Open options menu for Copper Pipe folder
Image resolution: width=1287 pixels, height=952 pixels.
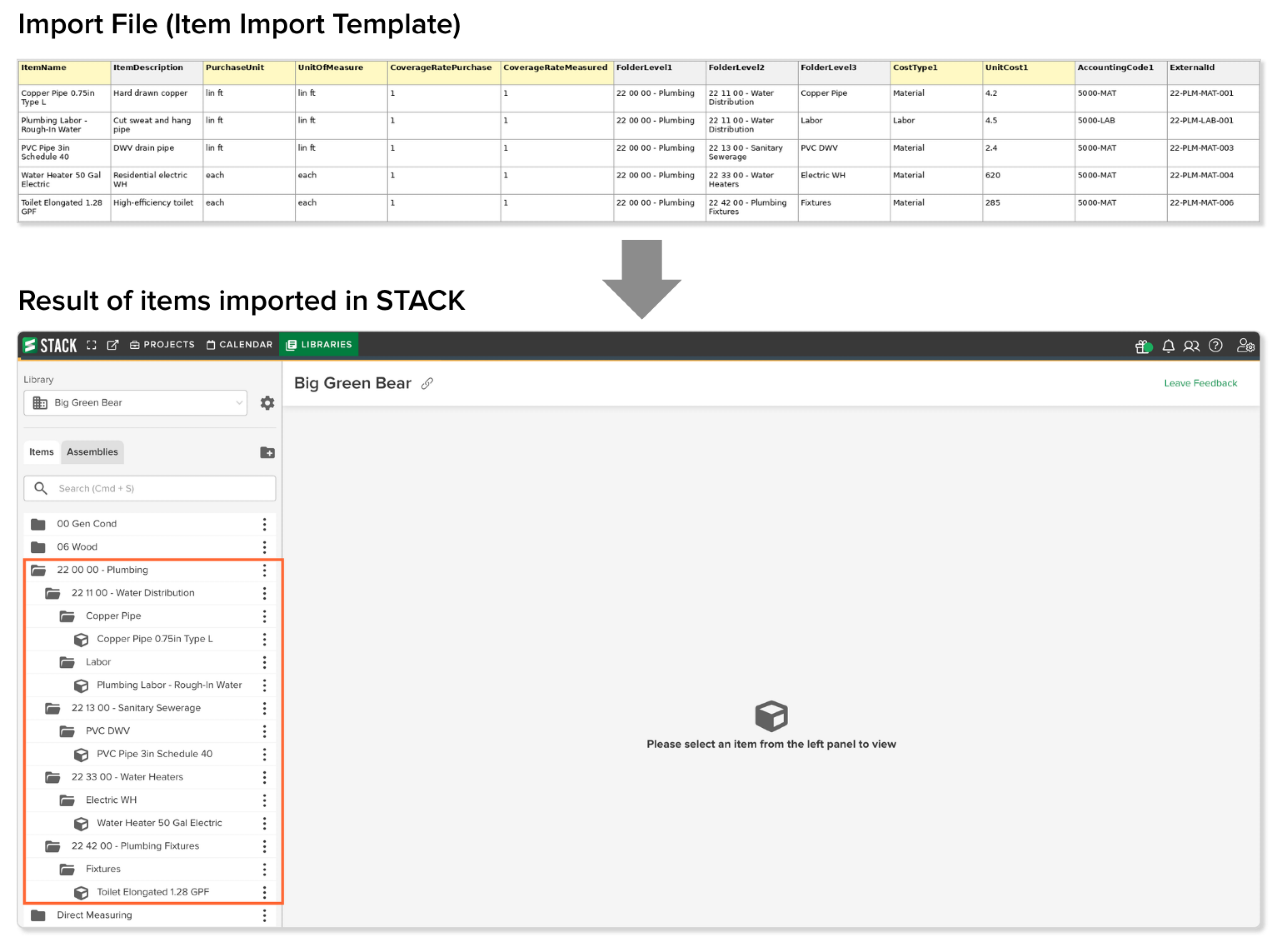[265, 616]
